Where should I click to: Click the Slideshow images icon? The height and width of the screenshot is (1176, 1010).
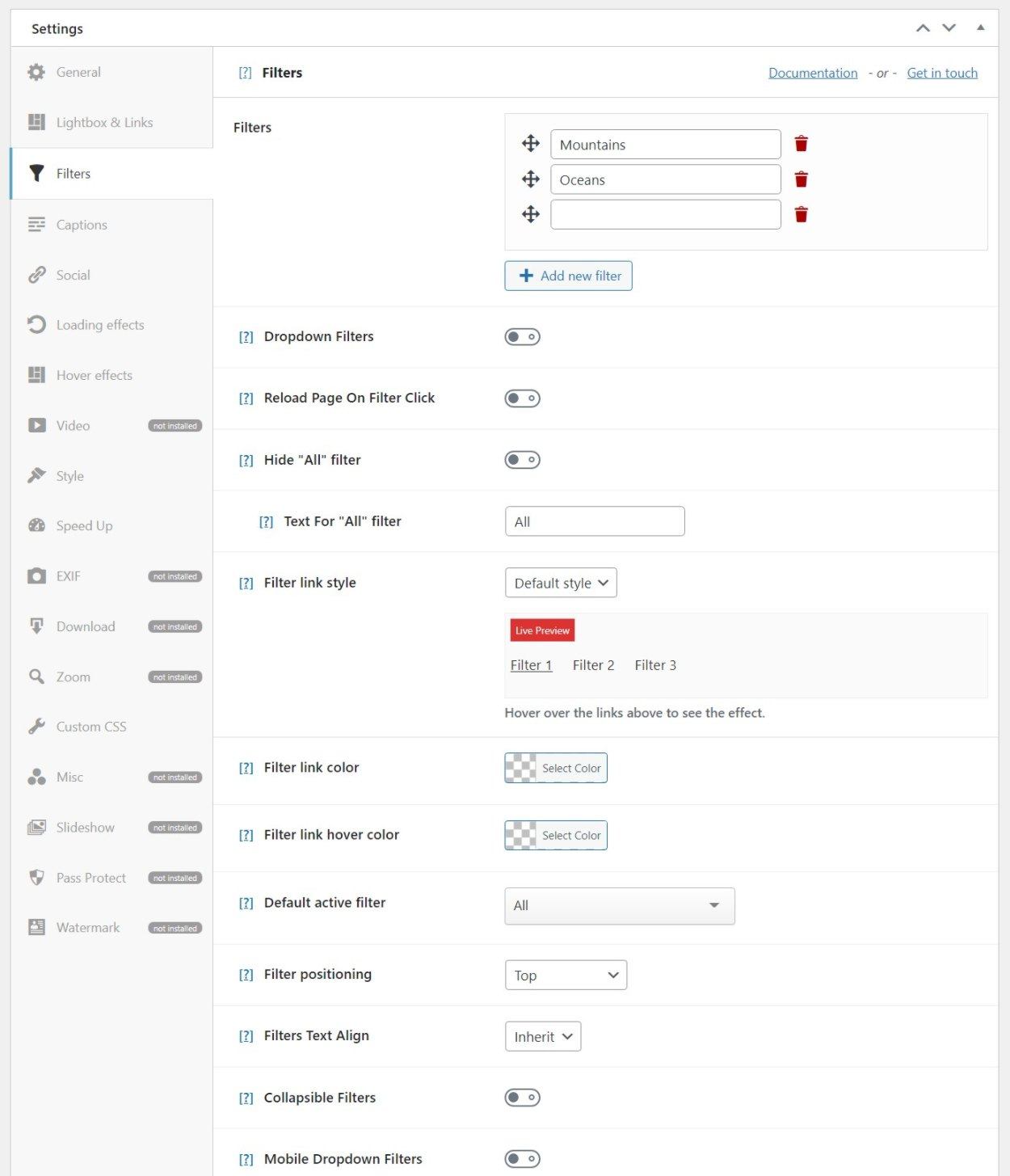point(36,827)
